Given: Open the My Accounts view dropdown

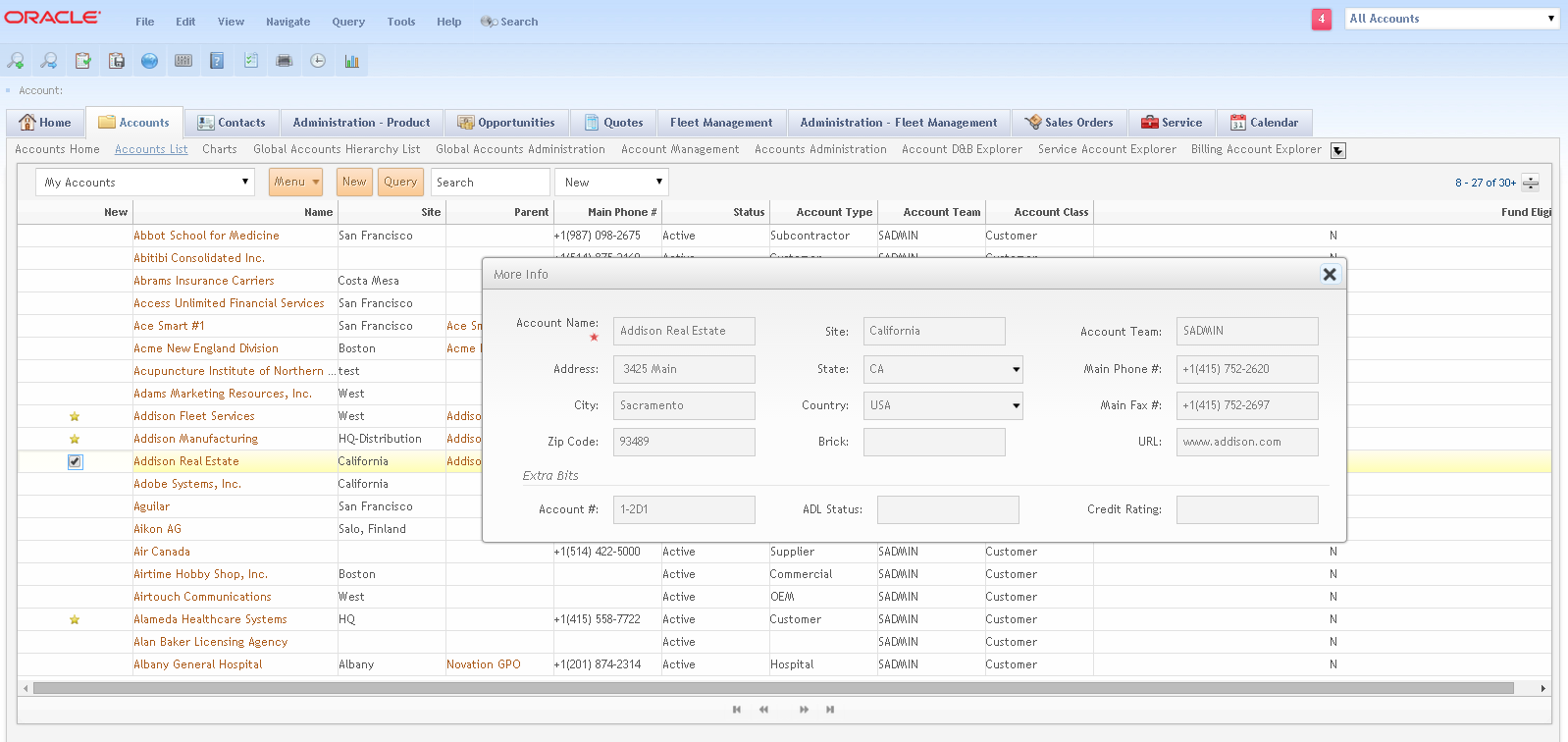Looking at the screenshot, I should click(145, 183).
